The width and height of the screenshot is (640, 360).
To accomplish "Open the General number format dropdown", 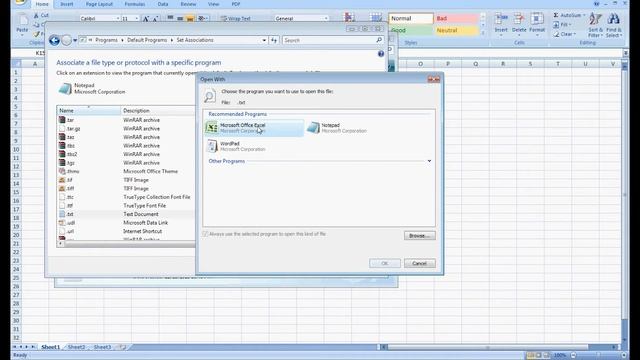I will [326, 18].
